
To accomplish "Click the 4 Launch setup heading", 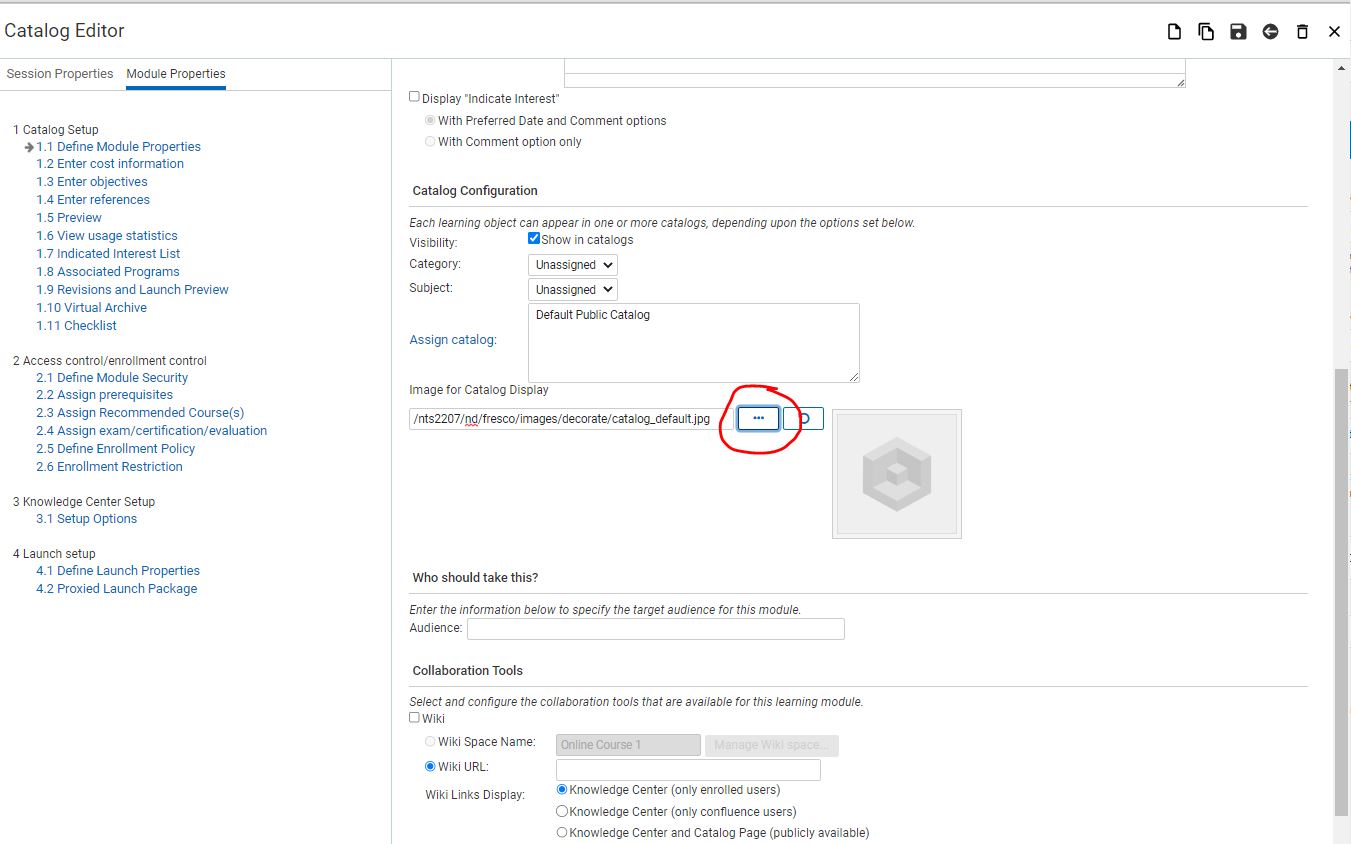I will [x=54, y=554].
